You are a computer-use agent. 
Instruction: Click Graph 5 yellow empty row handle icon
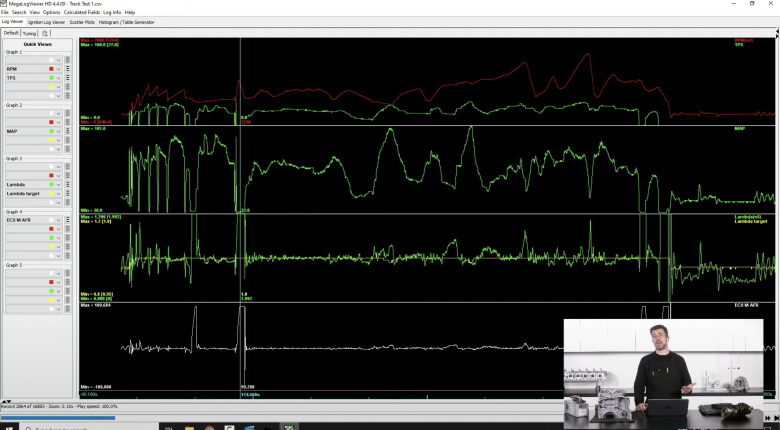pos(67,300)
